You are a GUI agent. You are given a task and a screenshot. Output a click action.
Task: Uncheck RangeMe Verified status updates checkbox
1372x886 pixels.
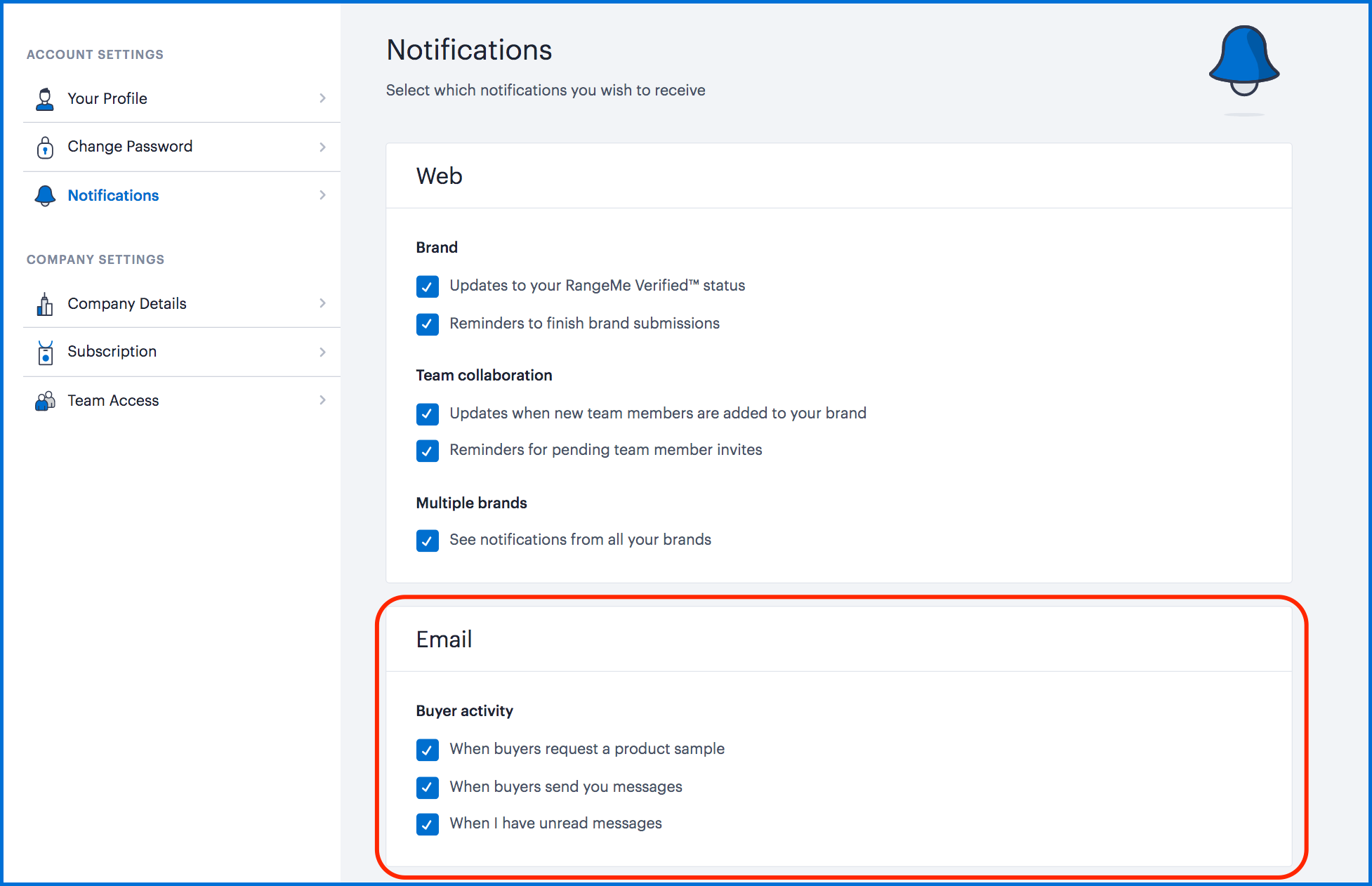427,286
